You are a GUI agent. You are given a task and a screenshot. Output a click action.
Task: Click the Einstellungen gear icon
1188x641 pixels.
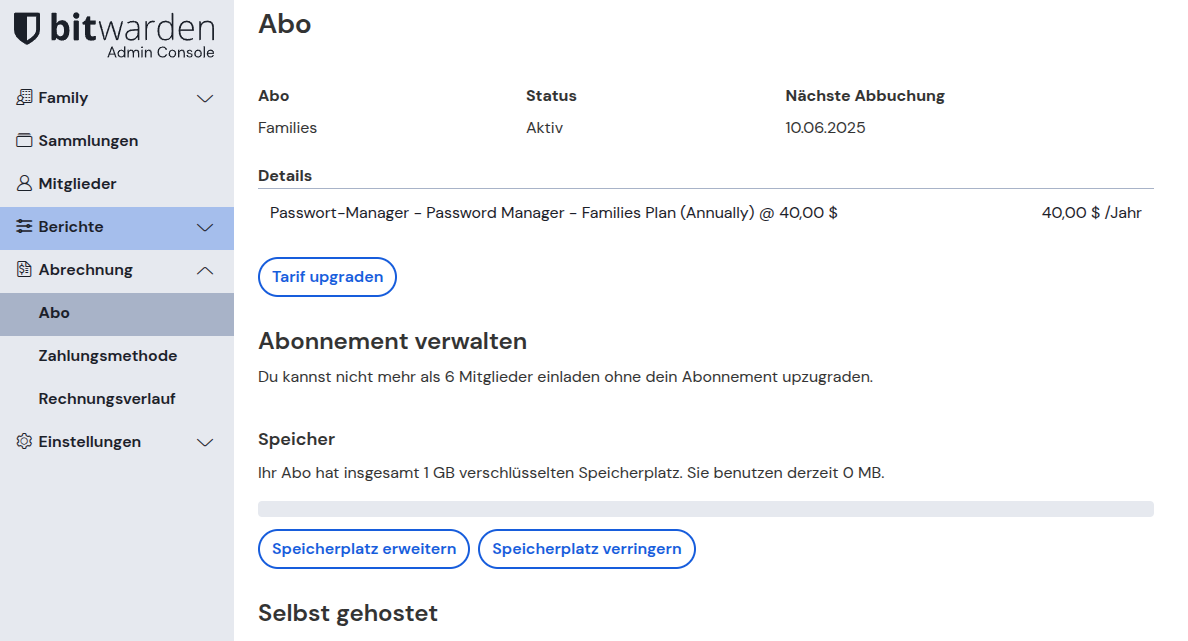point(24,442)
